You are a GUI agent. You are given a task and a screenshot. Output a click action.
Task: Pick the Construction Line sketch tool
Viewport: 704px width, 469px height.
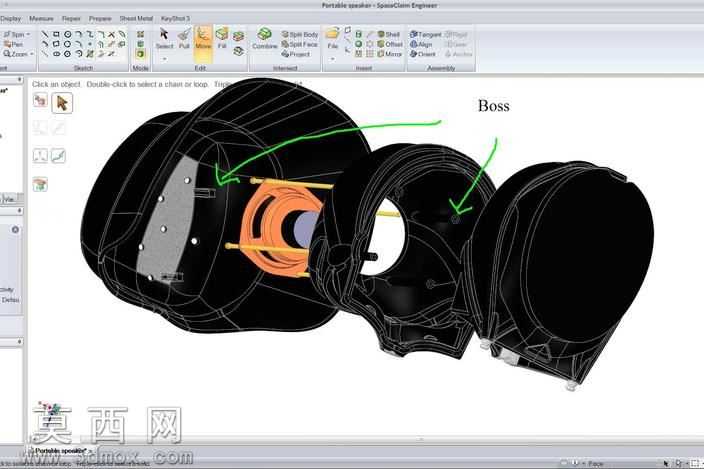[45, 54]
